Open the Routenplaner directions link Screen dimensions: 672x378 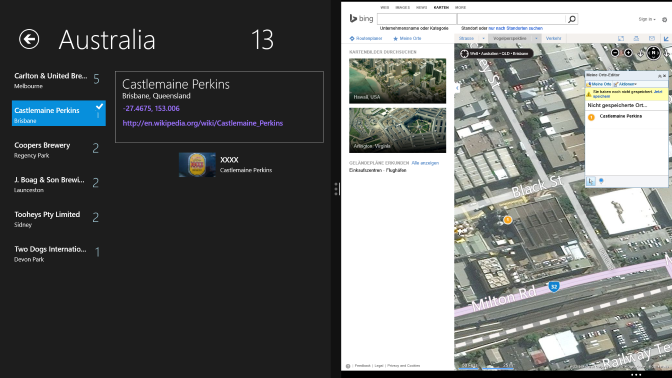(x=366, y=39)
